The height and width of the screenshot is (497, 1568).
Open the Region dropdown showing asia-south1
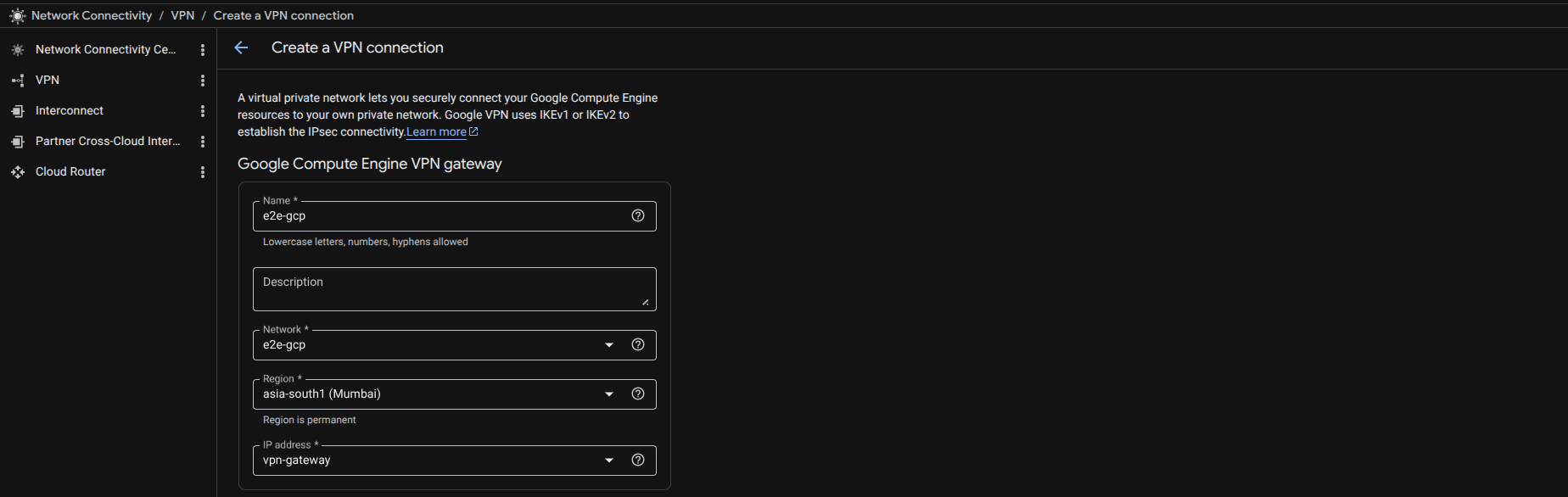coord(454,394)
